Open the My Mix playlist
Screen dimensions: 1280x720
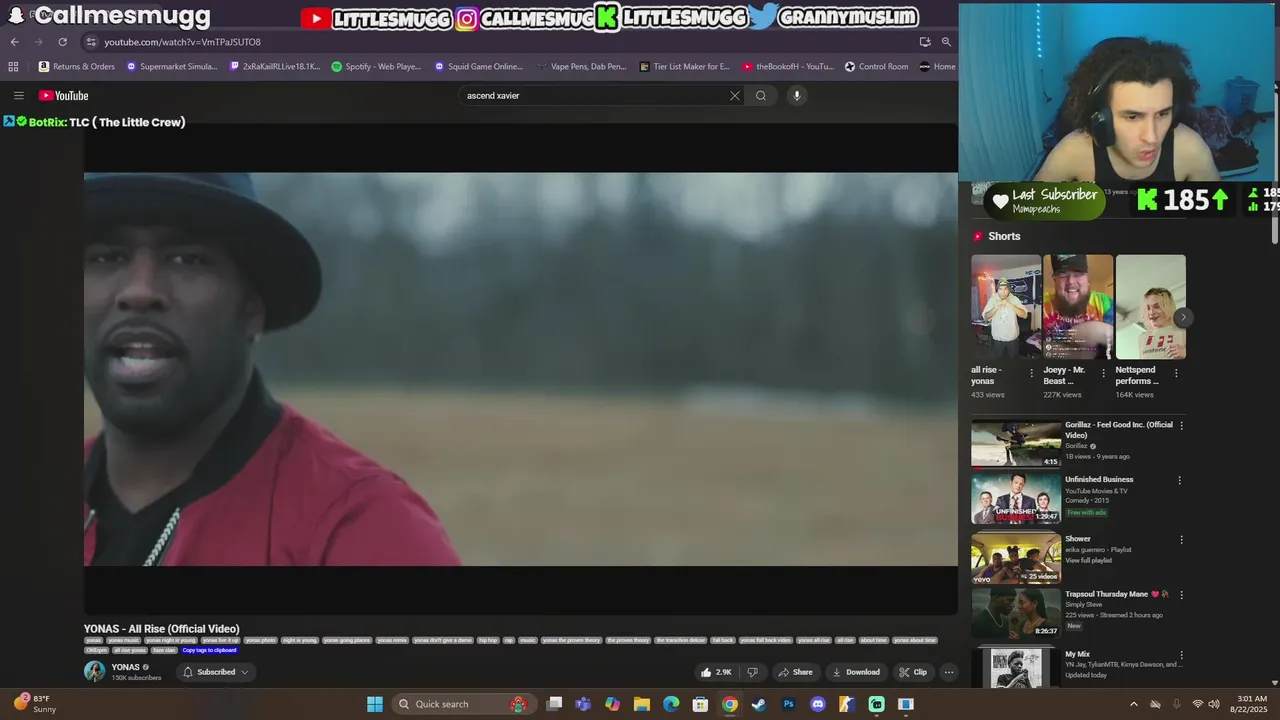point(1016,667)
